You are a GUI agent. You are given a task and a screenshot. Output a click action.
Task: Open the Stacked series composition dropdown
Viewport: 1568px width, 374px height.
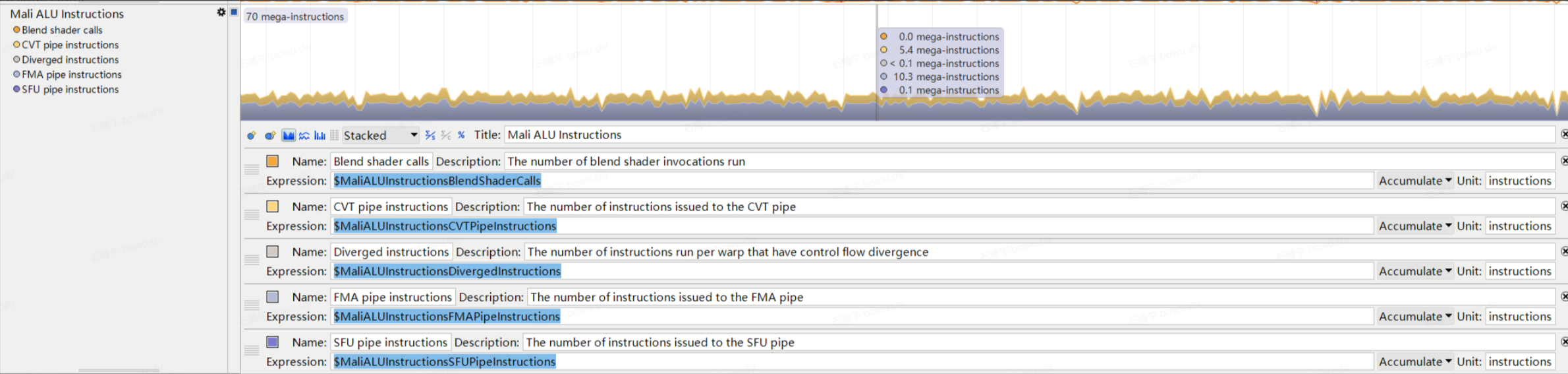[x=380, y=135]
